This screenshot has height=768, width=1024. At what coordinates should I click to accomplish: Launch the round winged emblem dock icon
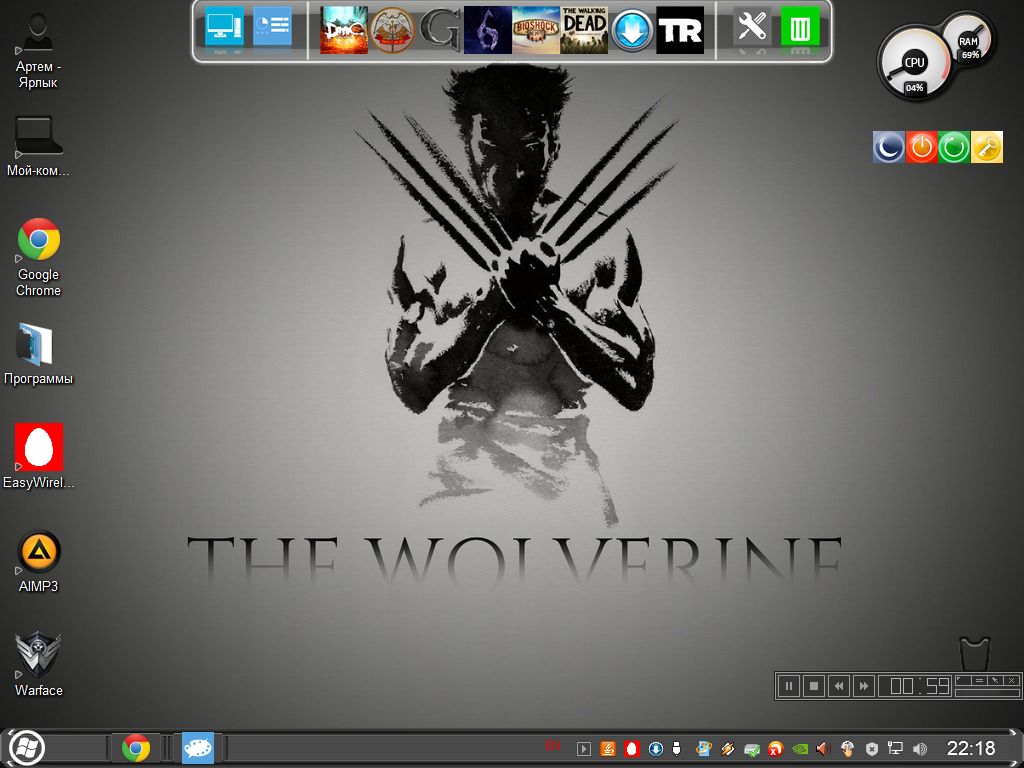coord(392,30)
